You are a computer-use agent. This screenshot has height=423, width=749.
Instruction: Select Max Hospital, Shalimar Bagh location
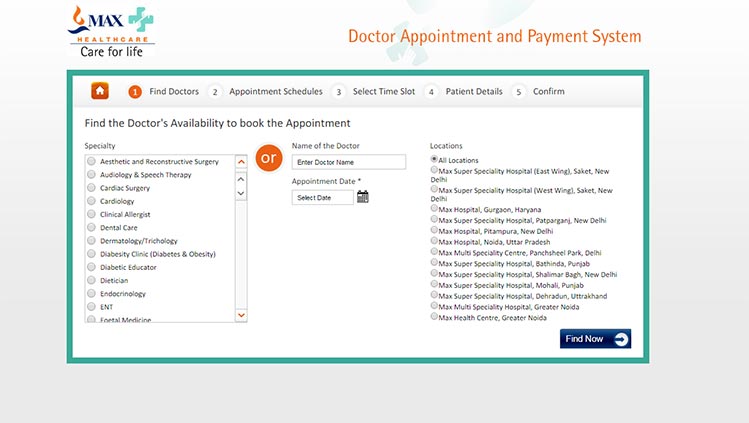pos(434,273)
